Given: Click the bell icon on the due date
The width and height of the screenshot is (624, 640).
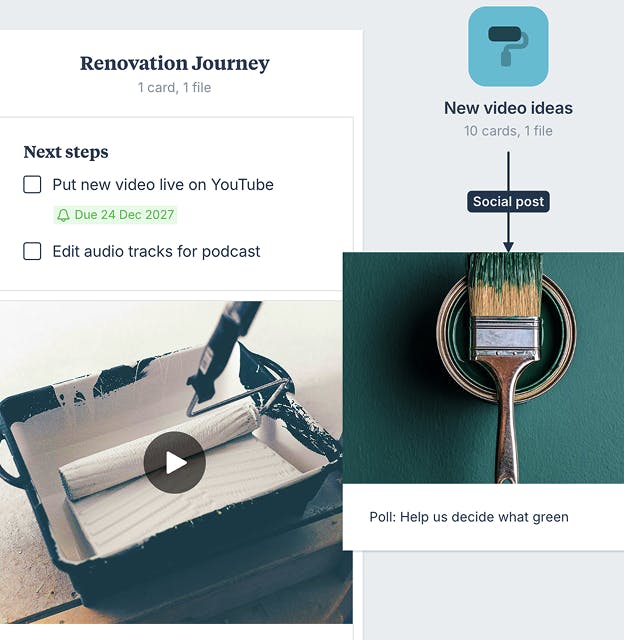Looking at the screenshot, I should 64,215.
